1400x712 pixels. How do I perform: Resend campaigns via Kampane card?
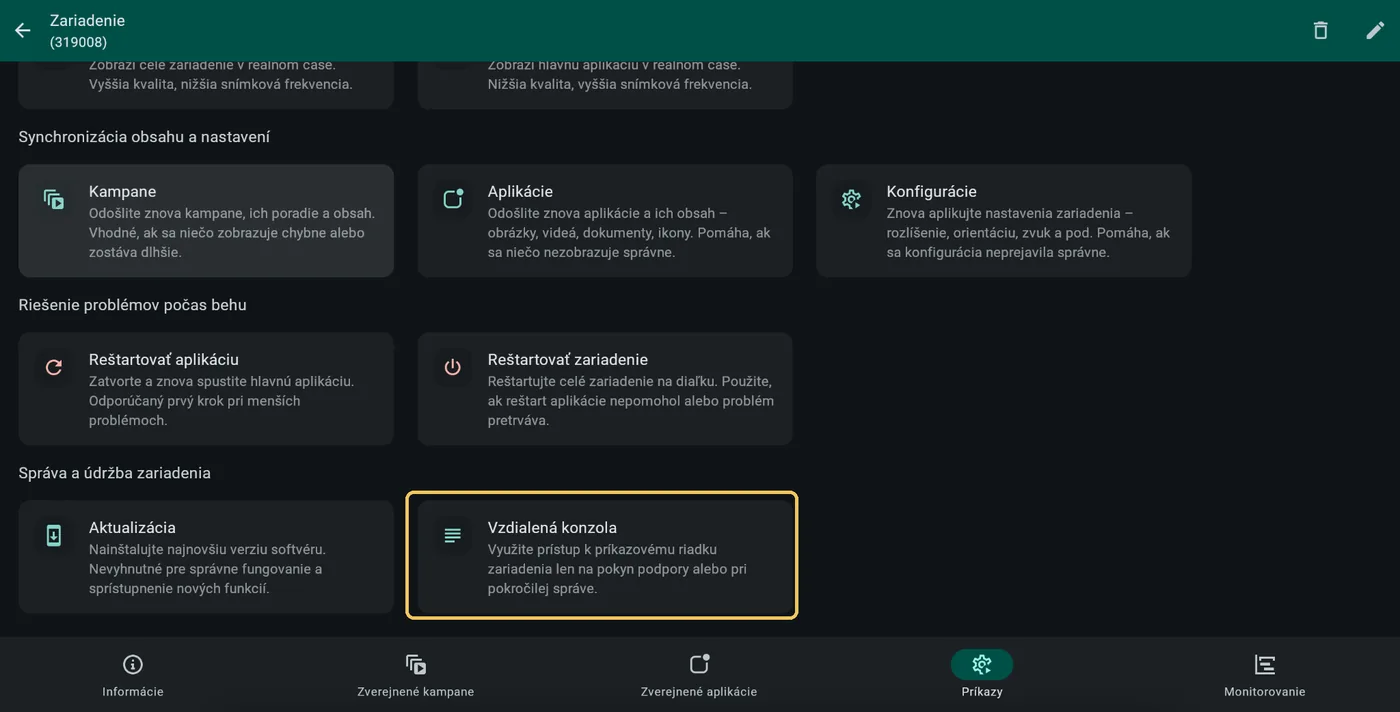point(206,221)
